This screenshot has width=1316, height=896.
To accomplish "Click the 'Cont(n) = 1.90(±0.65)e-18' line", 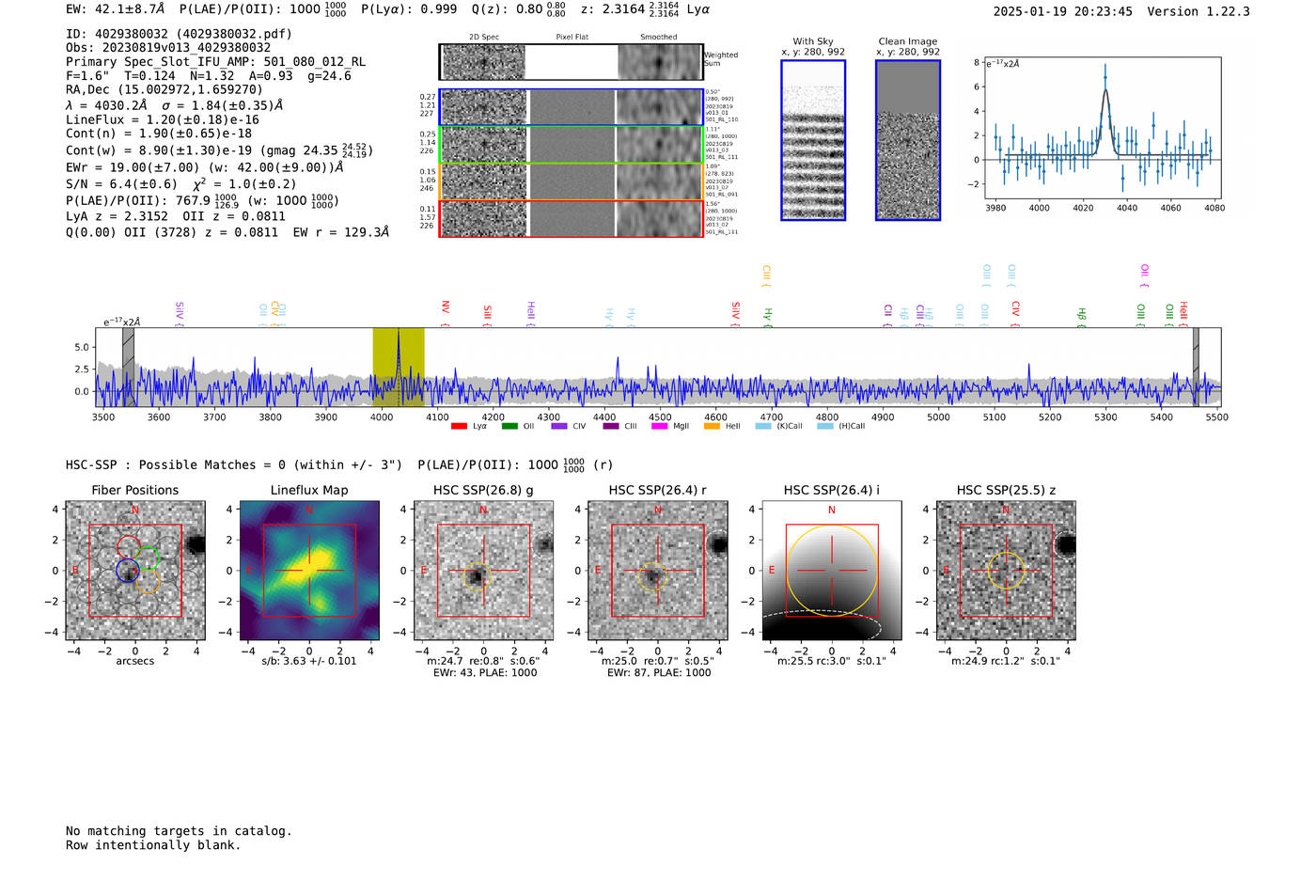I will [159, 134].
